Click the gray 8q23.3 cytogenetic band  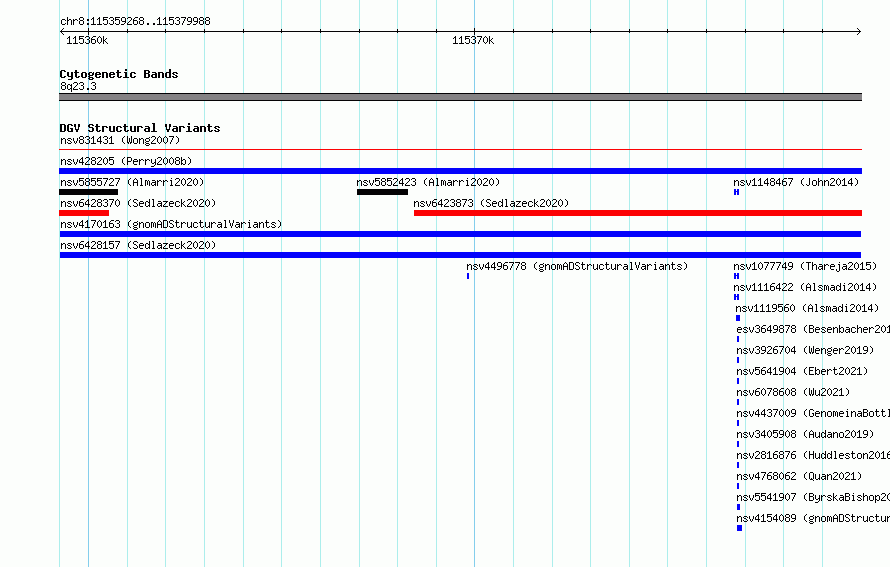click(460, 97)
